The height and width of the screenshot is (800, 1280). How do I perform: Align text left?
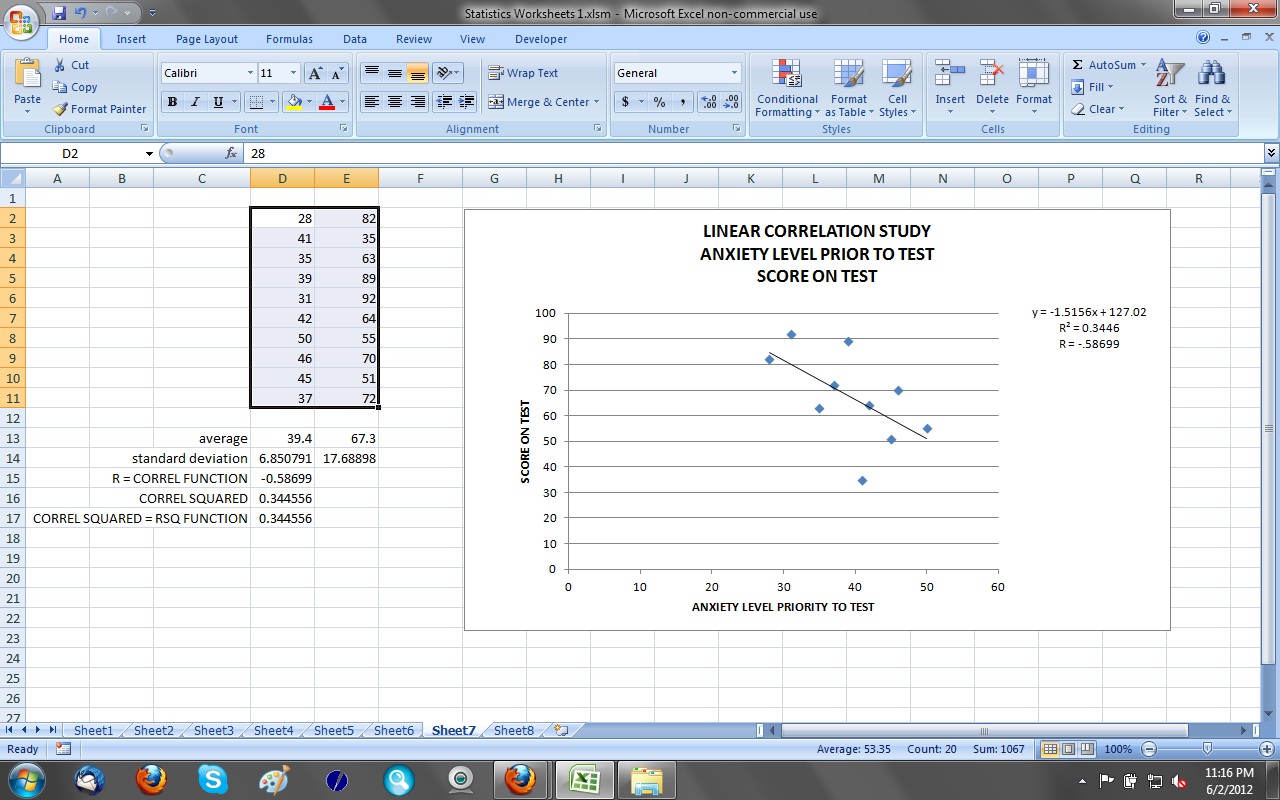coord(372,102)
